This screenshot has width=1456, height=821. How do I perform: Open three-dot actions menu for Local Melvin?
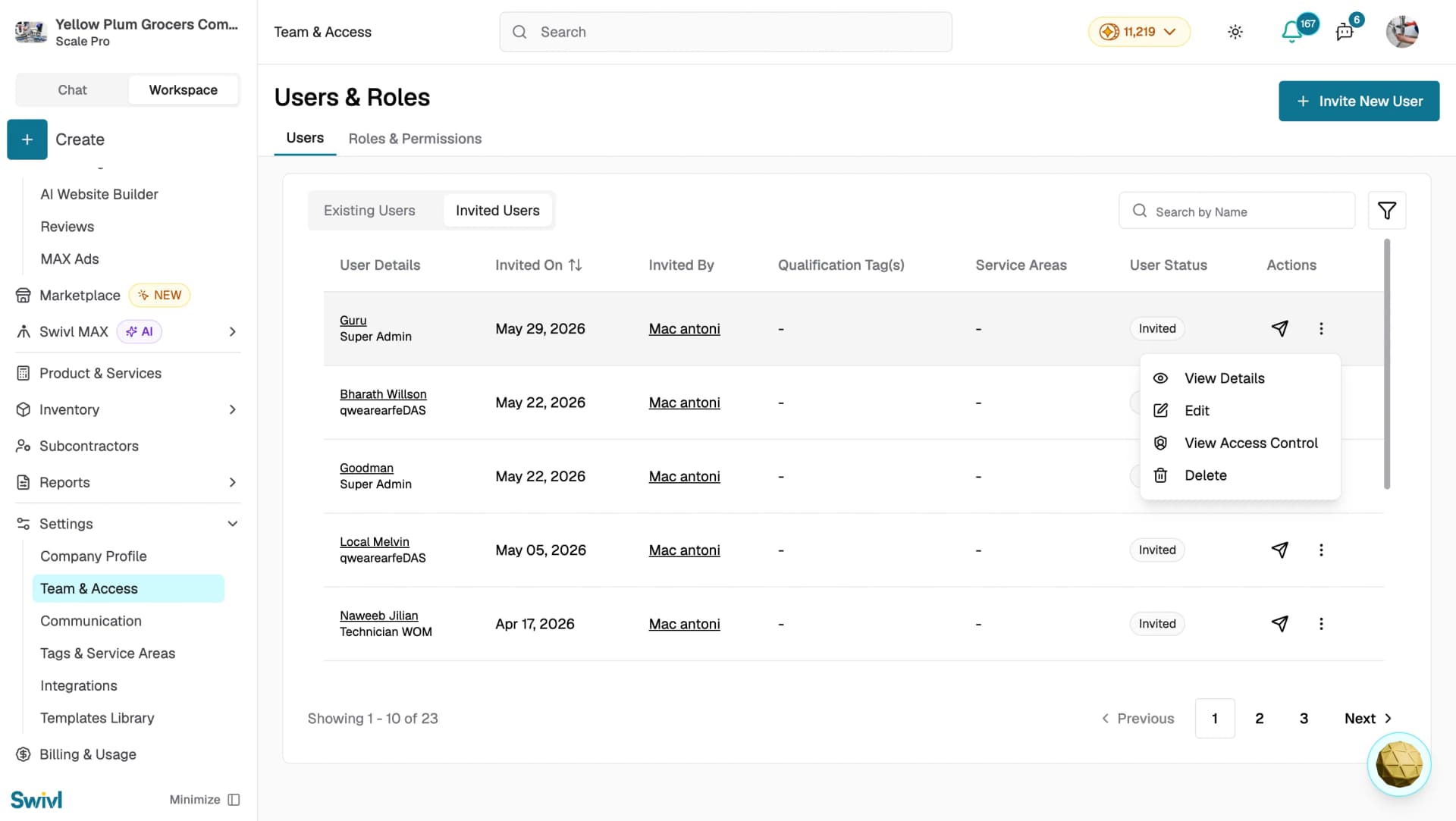click(x=1321, y=550)
